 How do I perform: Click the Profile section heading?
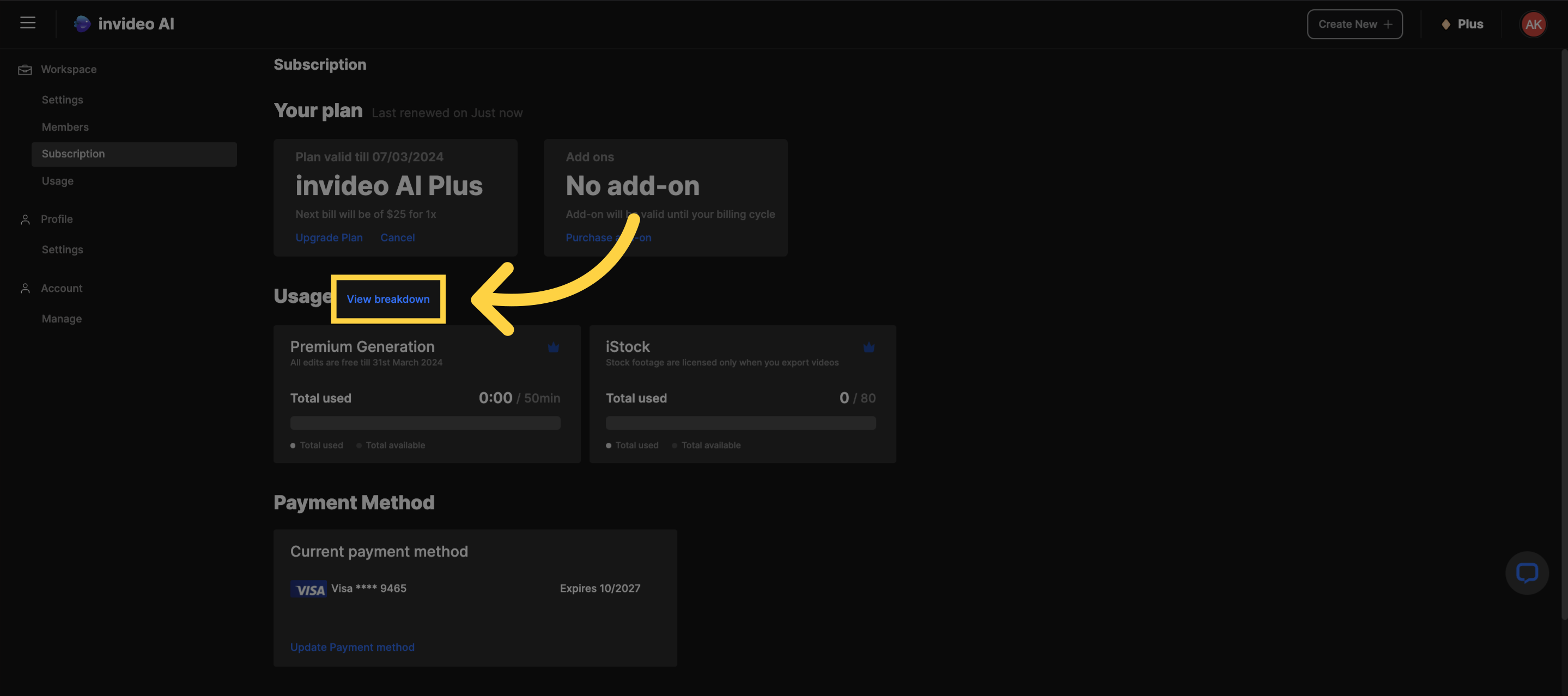57,219
